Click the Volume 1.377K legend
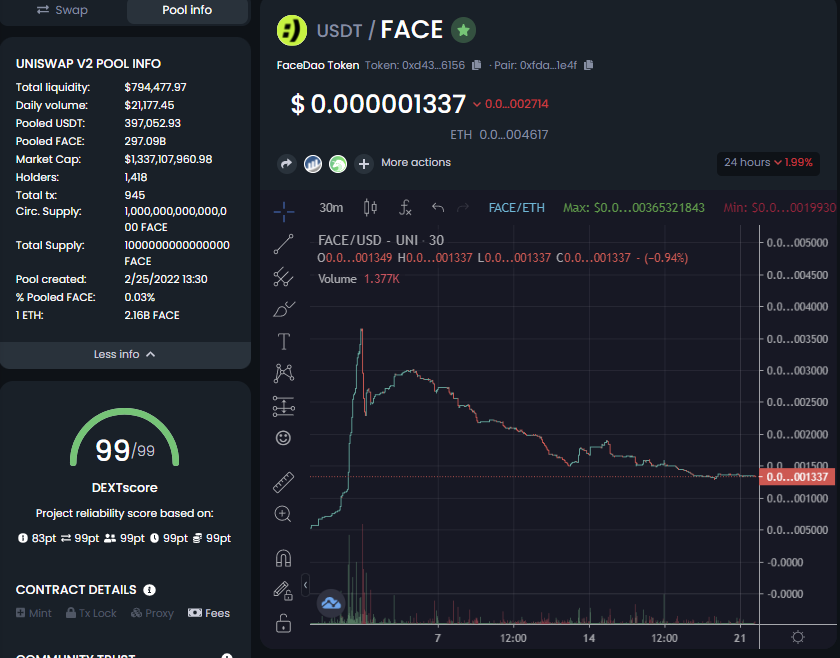 coord(358,279)
